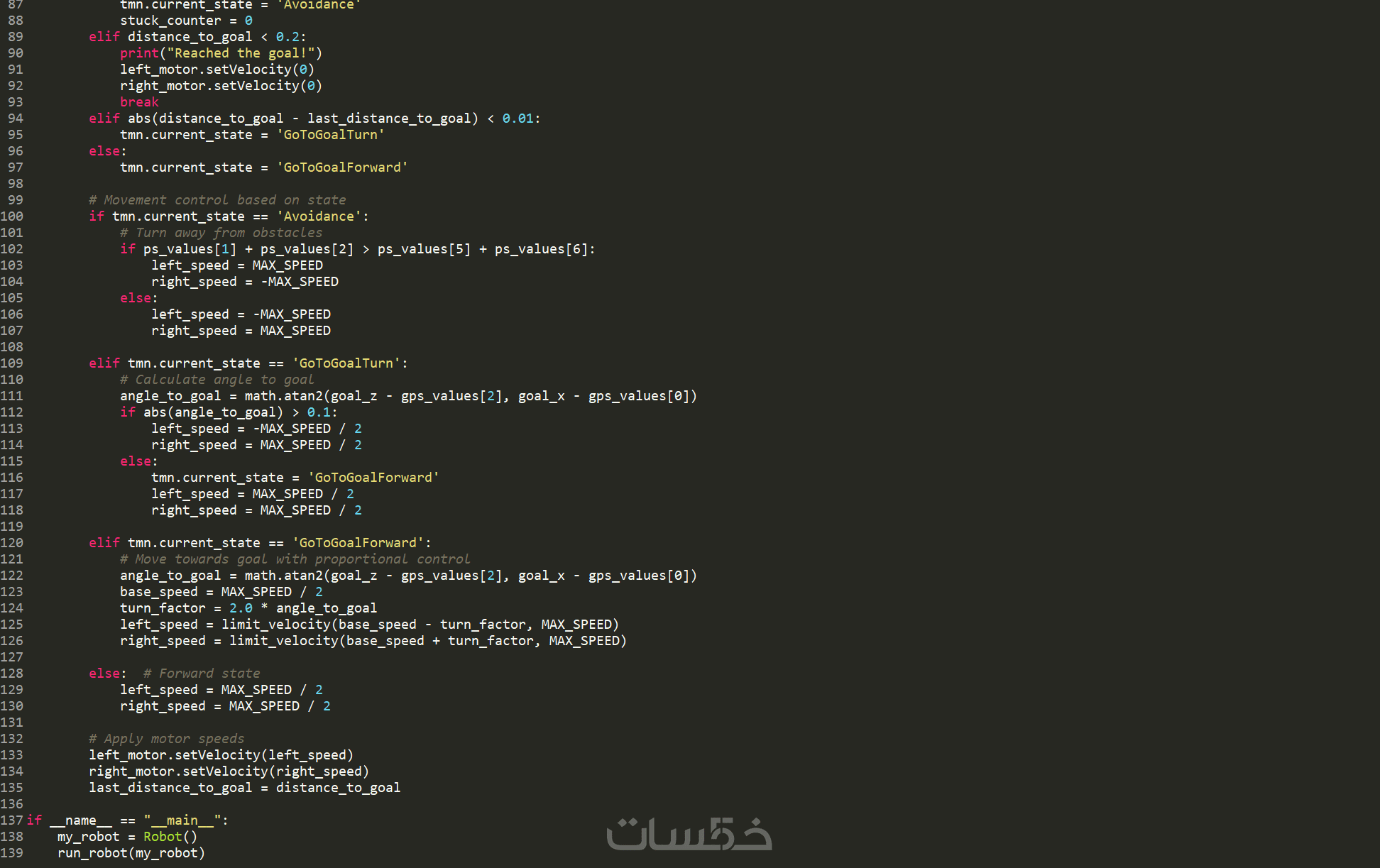Click the 0.1 threshold value on line 112
This screenshot has width=1380, height=868.
click(318, 412)
